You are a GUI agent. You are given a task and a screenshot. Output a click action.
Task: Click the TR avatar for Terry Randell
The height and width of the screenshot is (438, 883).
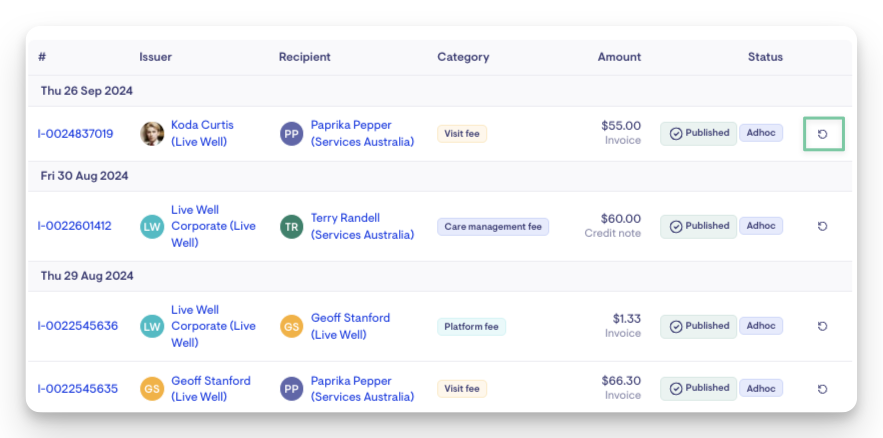291,226
